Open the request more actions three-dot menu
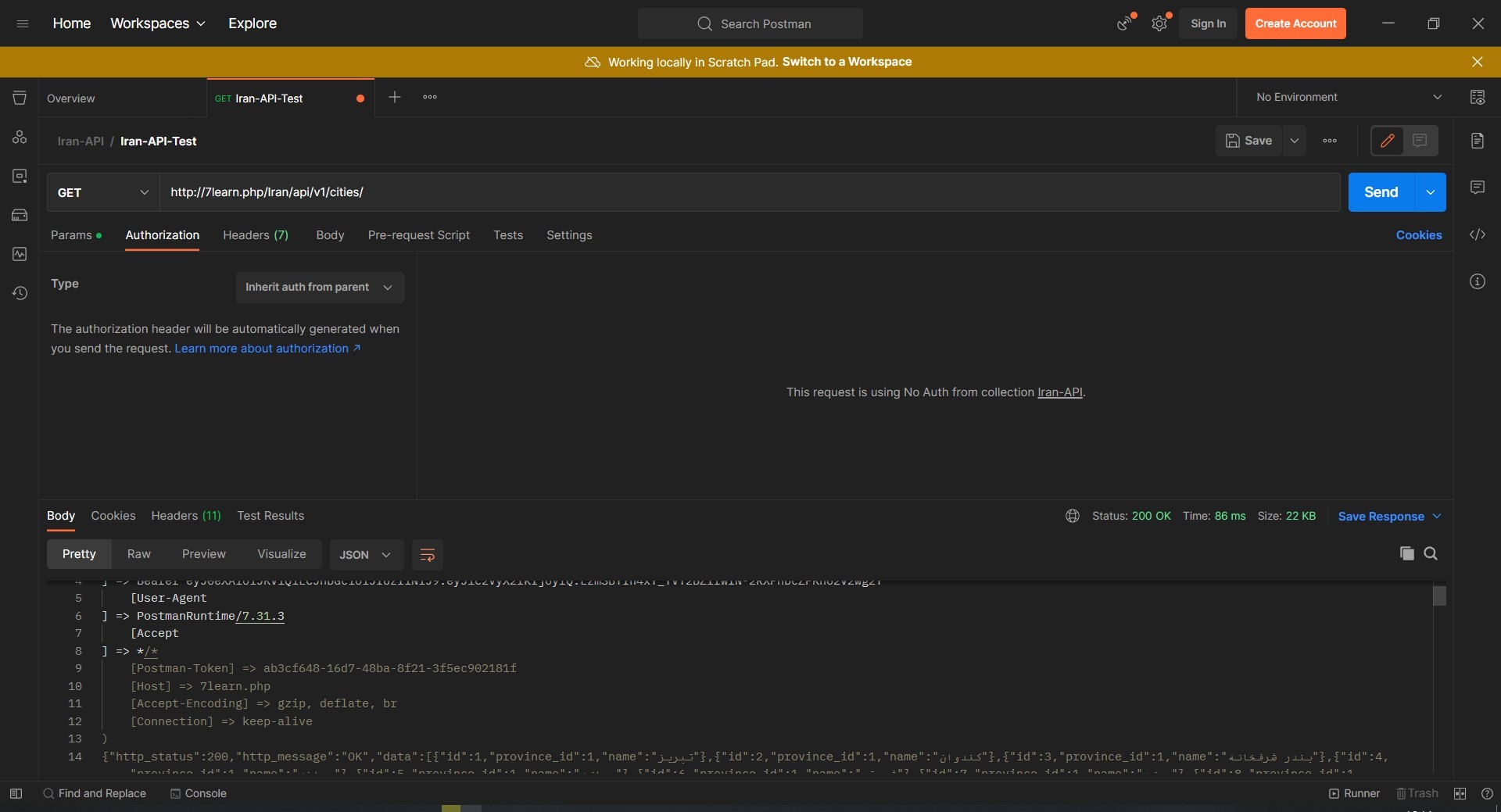The width and height of the screenshot is (1501, 812). [1330, 141]
